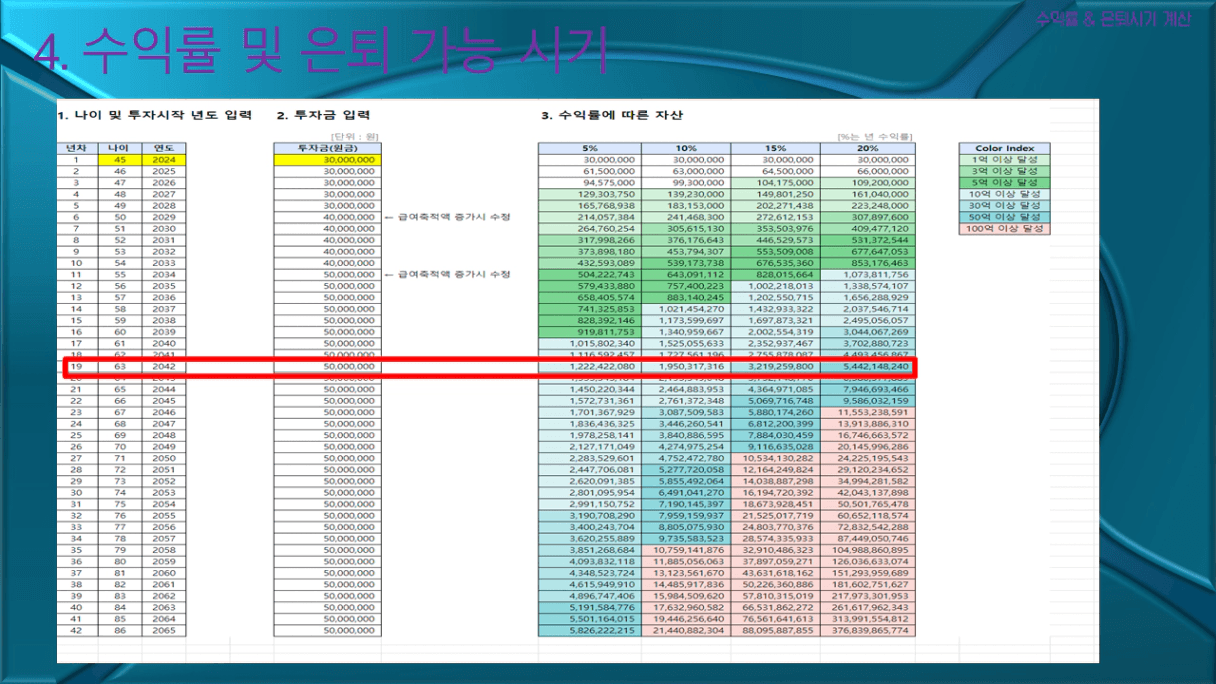
Task: Click the slide title '4. 수익률 및 은퇴 가능 시기'
Action: [x=321, y=52]
